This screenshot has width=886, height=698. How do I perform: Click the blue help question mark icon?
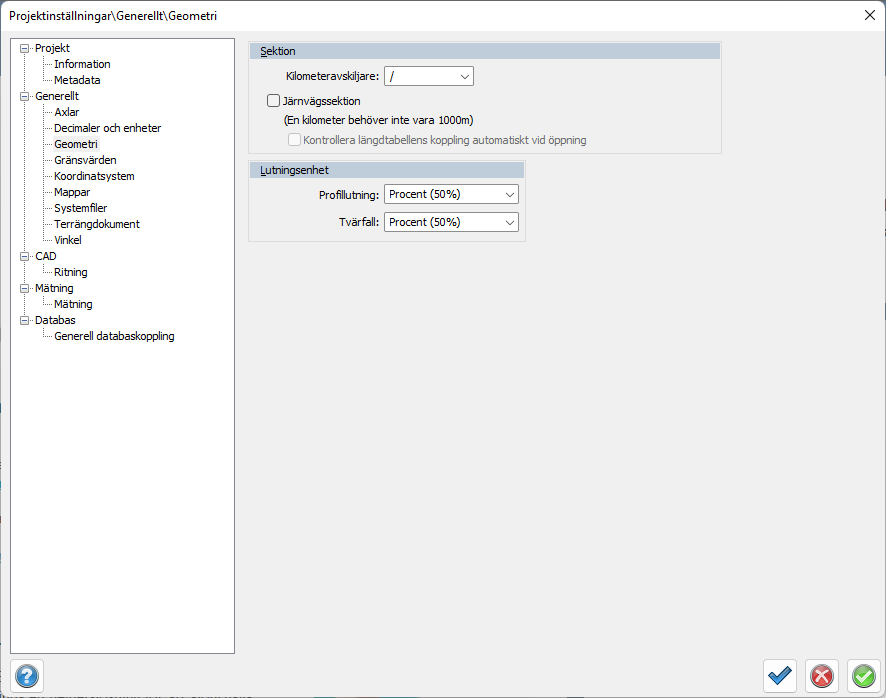[27, 676]
